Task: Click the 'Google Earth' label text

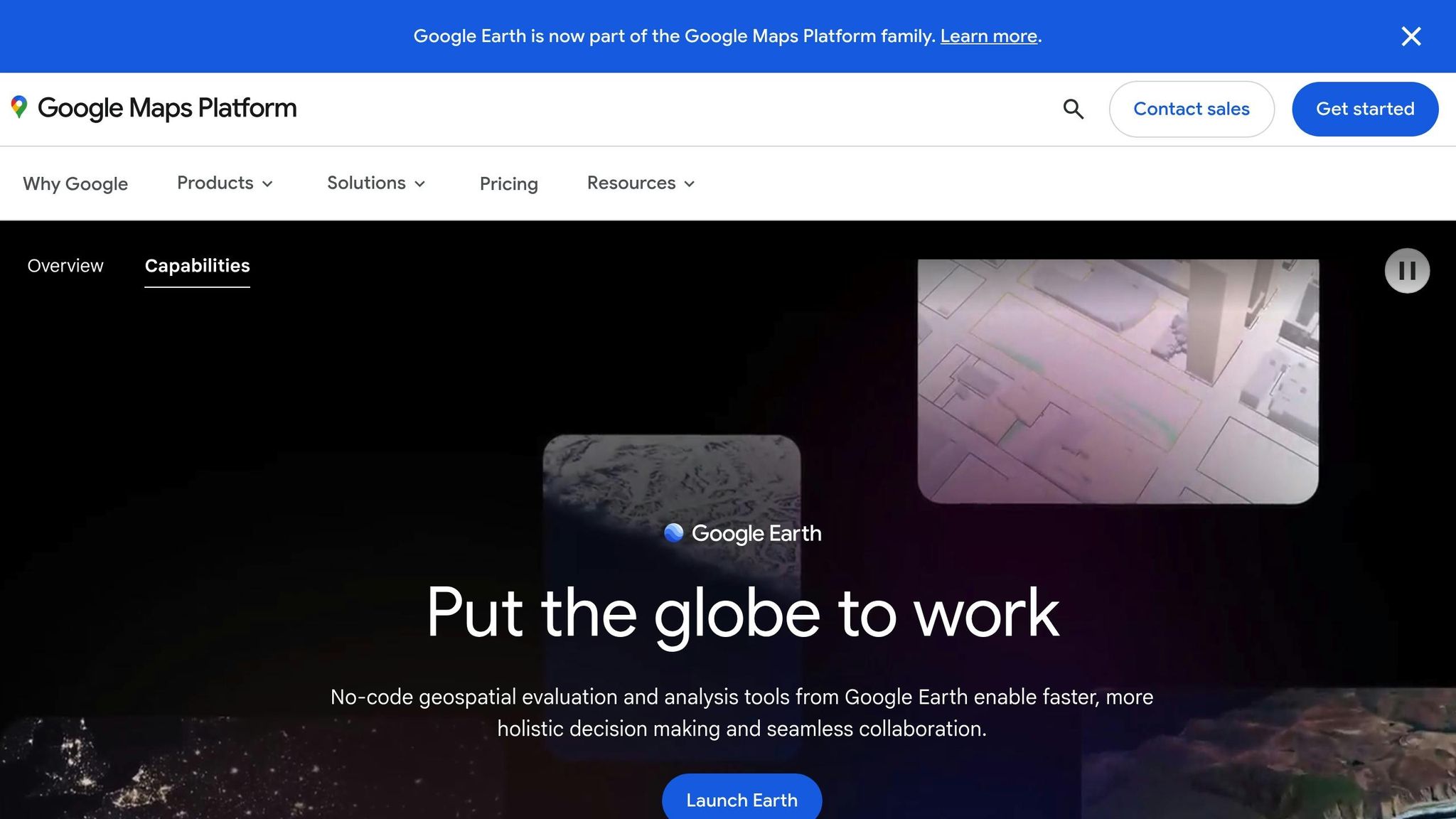Action: point(756,533)
